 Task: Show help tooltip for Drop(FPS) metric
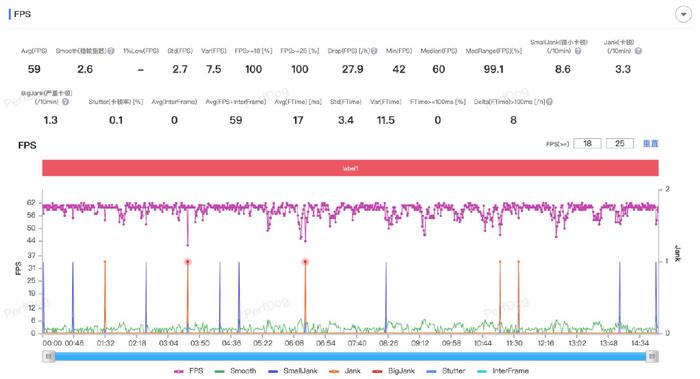(x=374, y=51)
